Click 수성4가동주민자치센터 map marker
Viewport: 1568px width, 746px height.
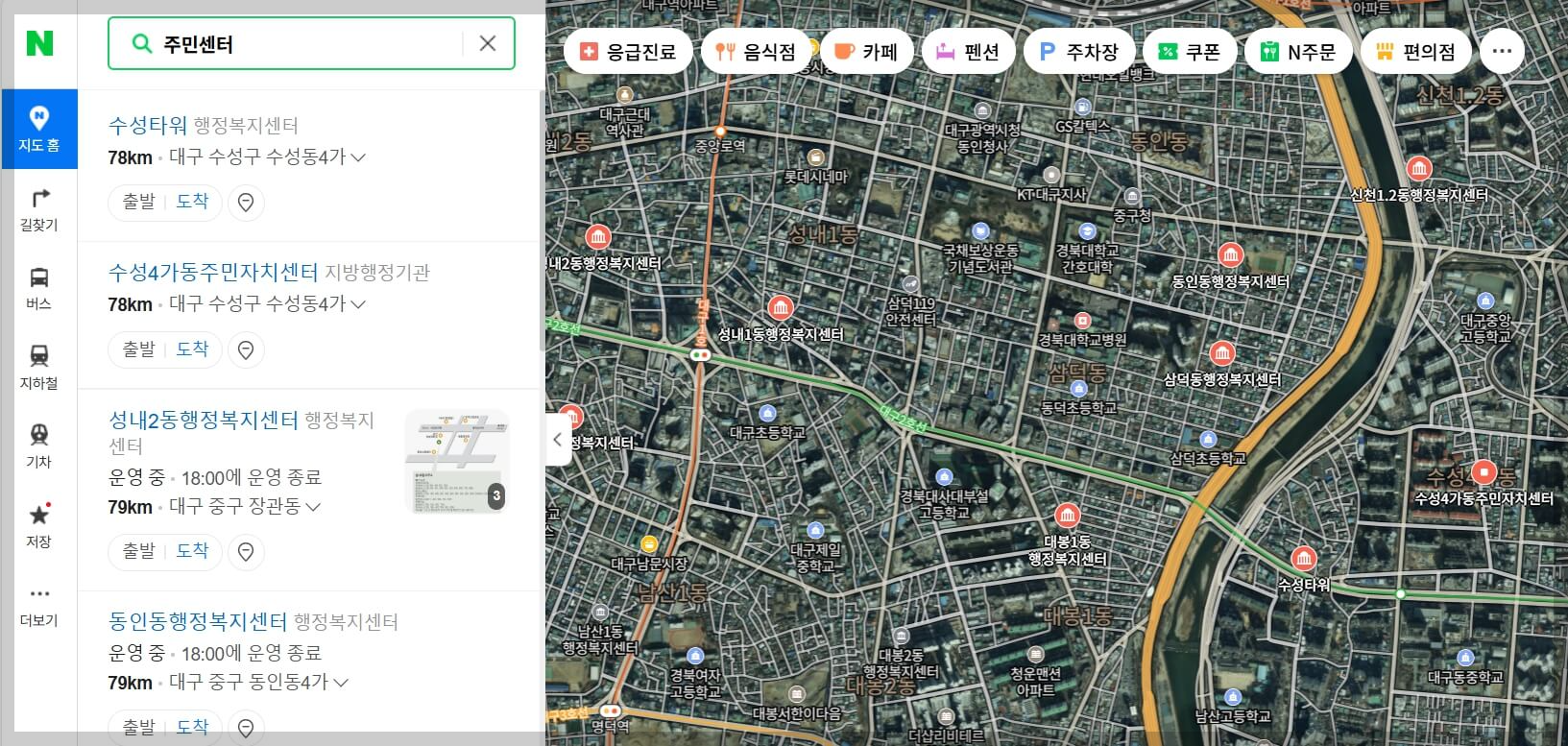(1484, 472)
